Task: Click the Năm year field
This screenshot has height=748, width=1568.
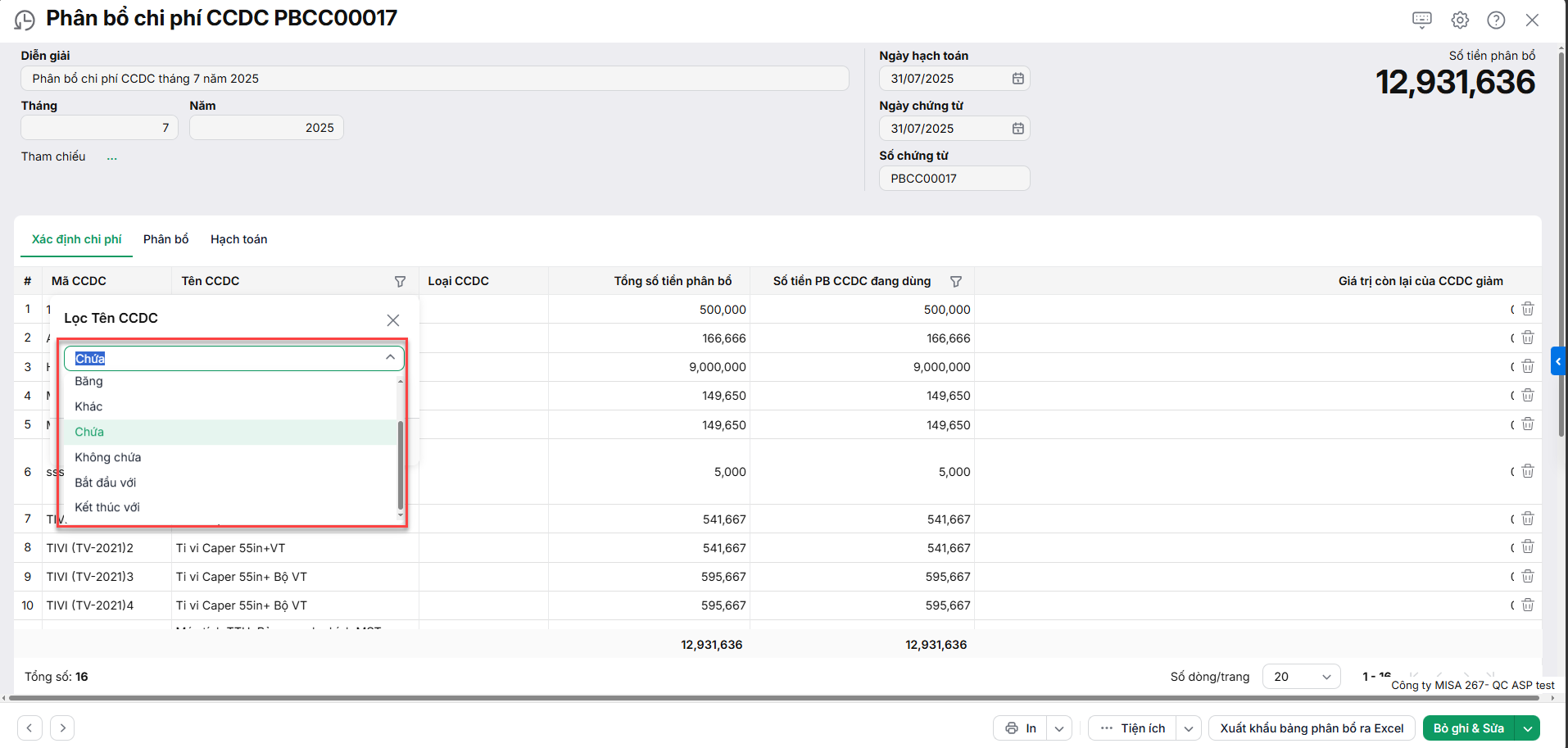Action: point(266,128)
